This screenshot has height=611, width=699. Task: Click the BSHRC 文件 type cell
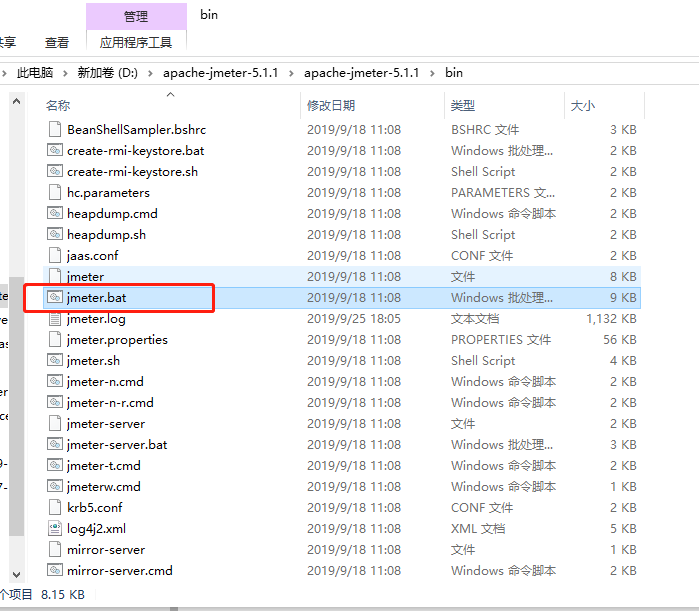pyautogui.click(x=485, y=130)
